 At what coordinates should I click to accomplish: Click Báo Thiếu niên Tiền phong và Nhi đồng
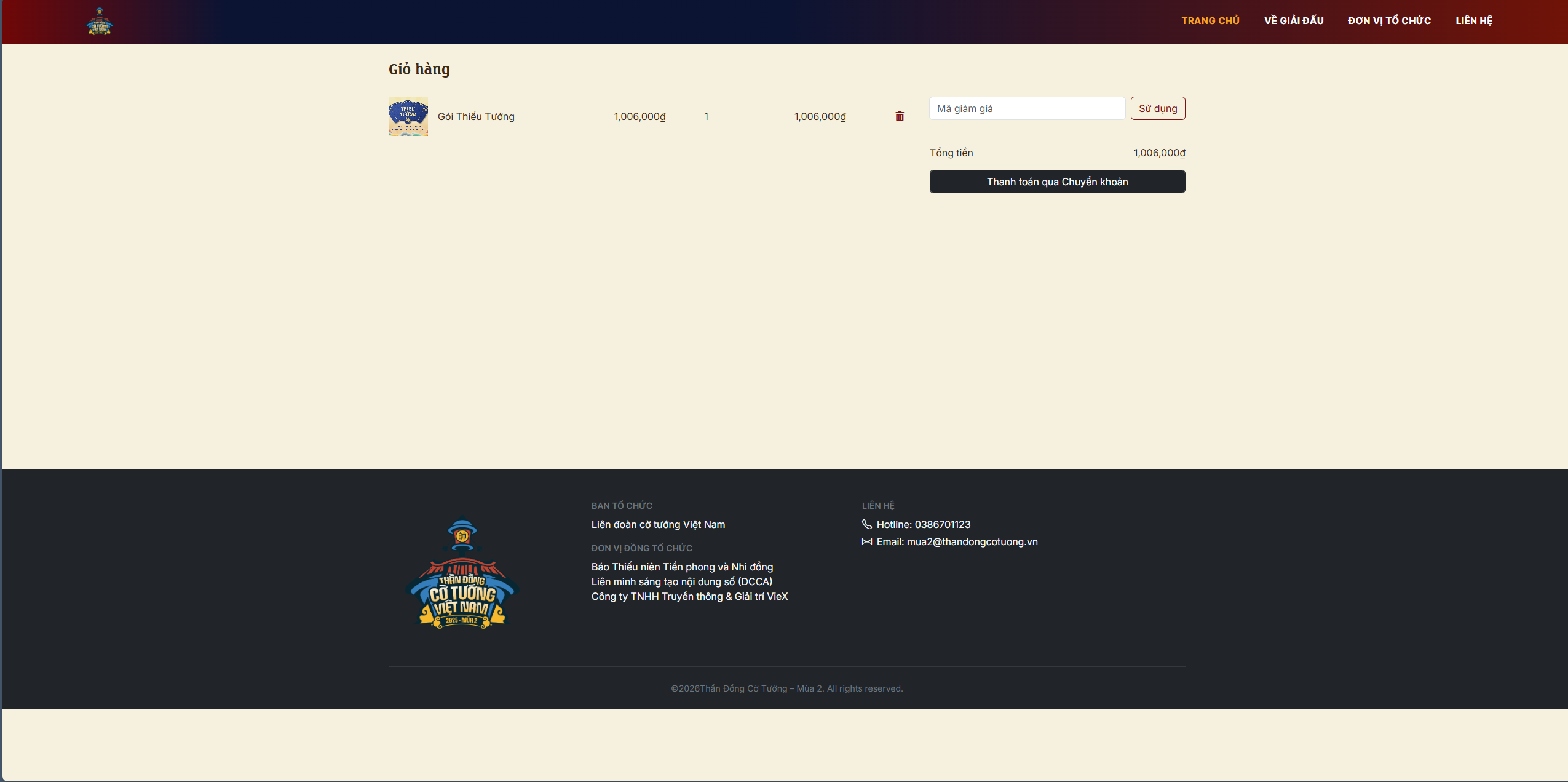coord(682,567)
